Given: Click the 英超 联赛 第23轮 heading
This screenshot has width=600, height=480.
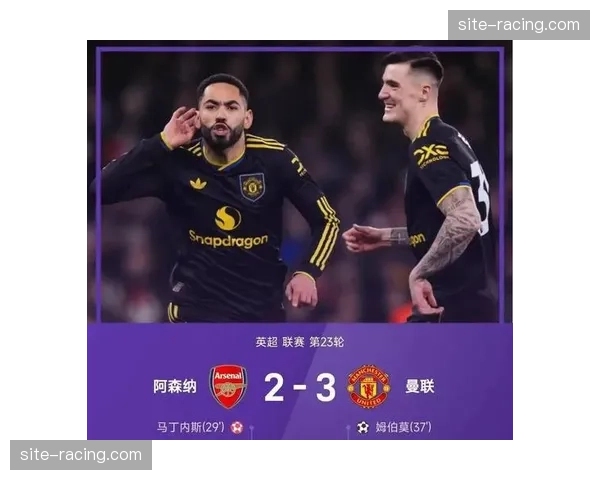Looking at the screenshot, I should 300,342.
